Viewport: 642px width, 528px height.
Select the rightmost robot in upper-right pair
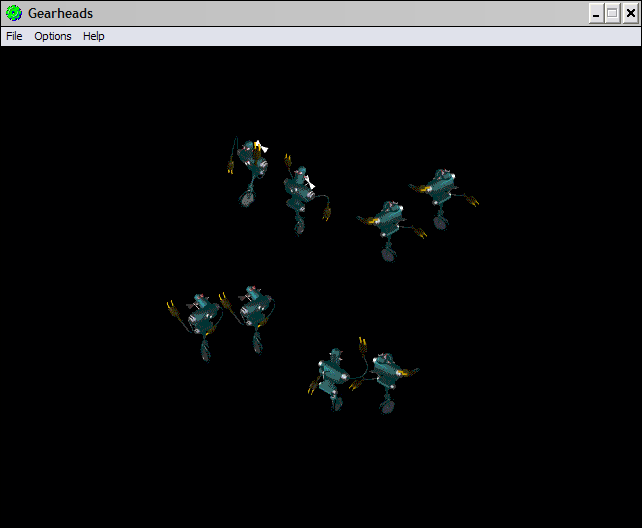click(439, 188)
